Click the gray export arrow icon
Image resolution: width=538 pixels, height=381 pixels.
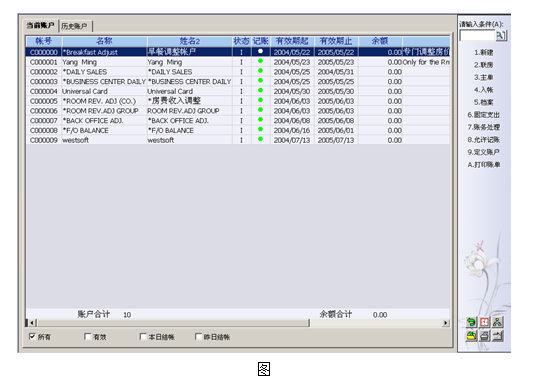497,335
